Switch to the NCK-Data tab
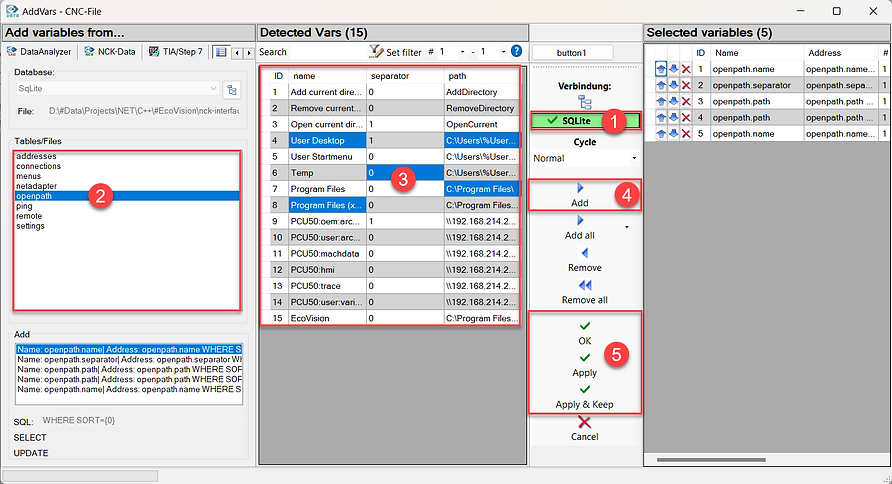 click(110, 52)
